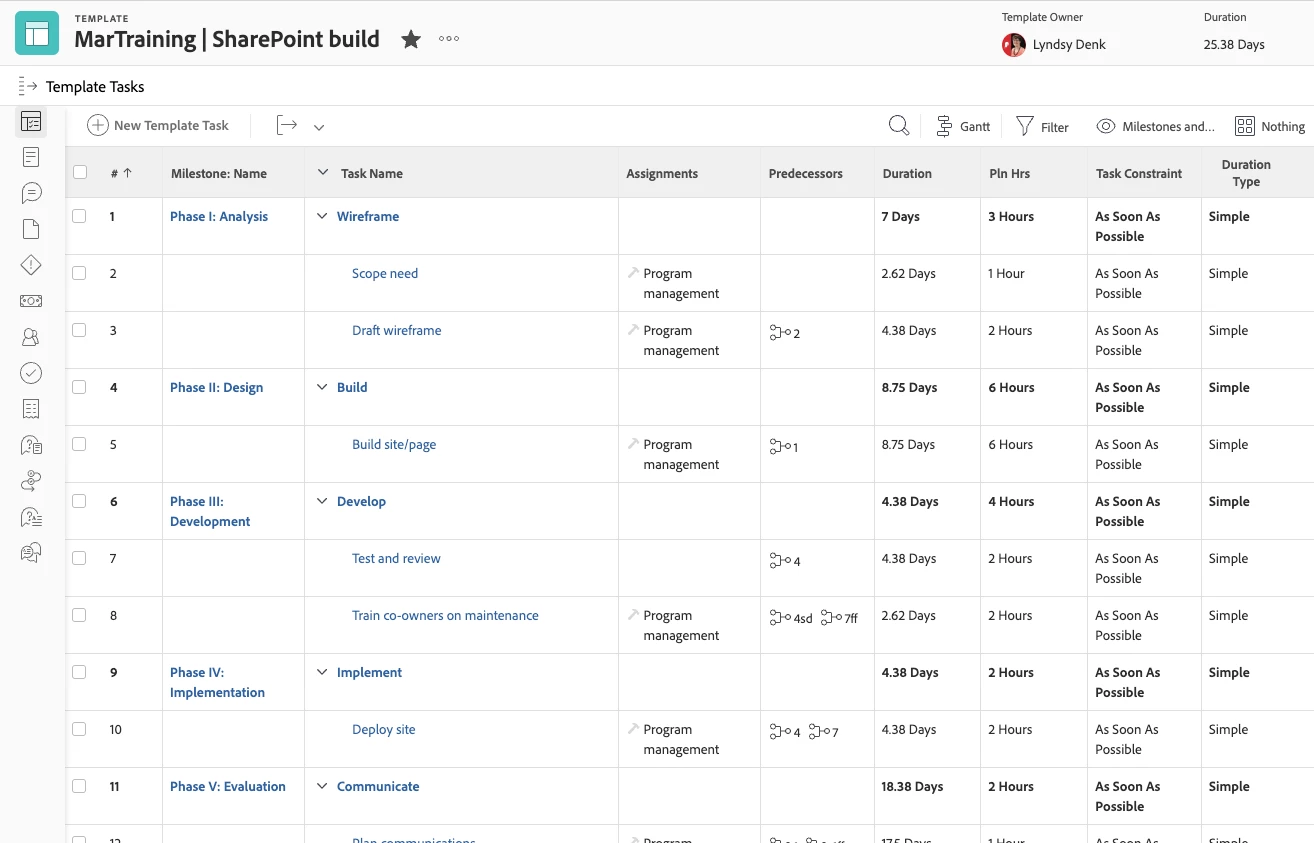The height and width of the screenshot is (843, 1314).
Task: Click the 7ff predecessor in row 8
Action: (x=839, y=618)
